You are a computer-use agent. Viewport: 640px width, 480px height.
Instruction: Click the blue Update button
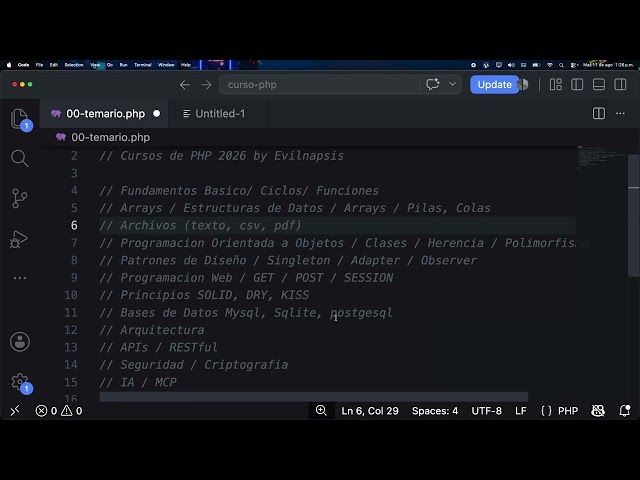point(495,84)
